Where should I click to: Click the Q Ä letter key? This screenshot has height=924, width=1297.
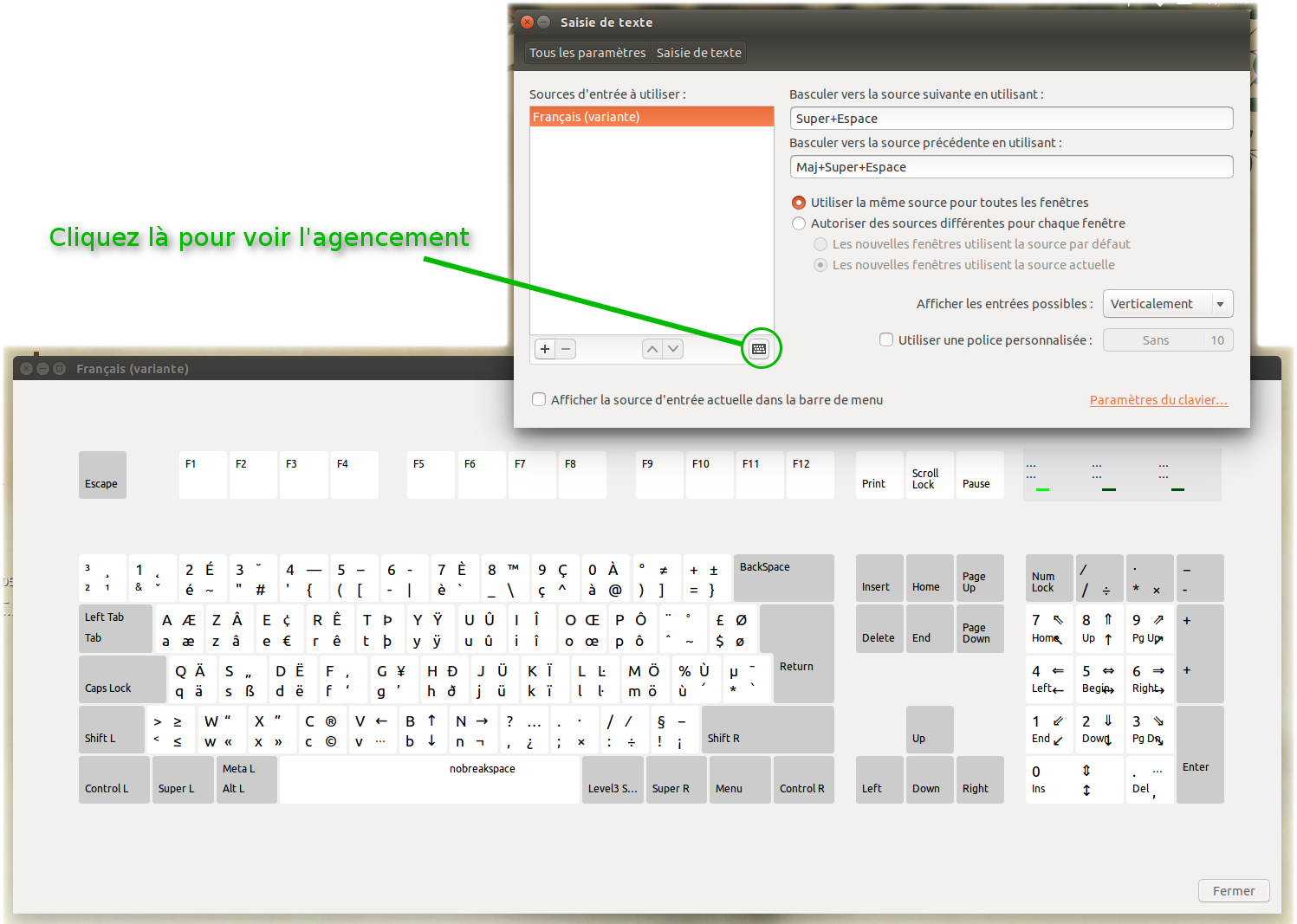191,679
